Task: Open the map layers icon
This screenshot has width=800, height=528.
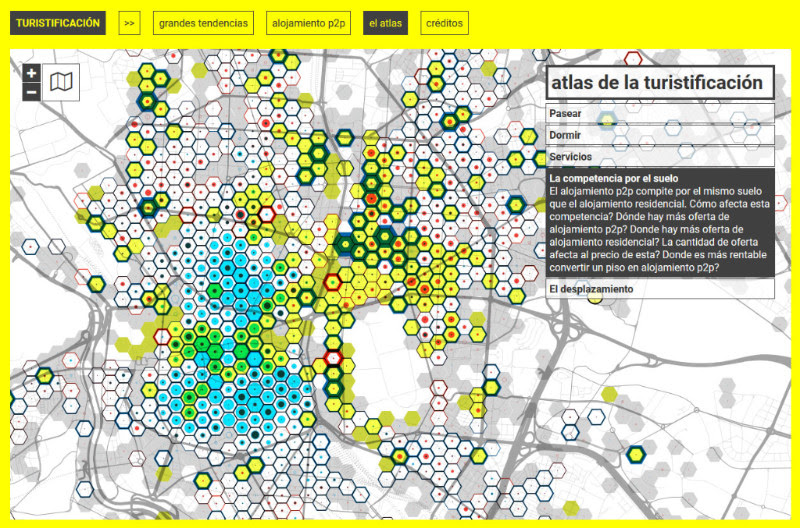Action: click(x=62, y=83)
